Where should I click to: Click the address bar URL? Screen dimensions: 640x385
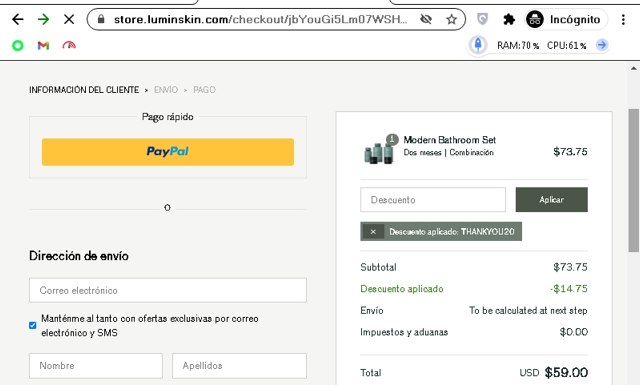pyautogui.click(x=260, y=19)
